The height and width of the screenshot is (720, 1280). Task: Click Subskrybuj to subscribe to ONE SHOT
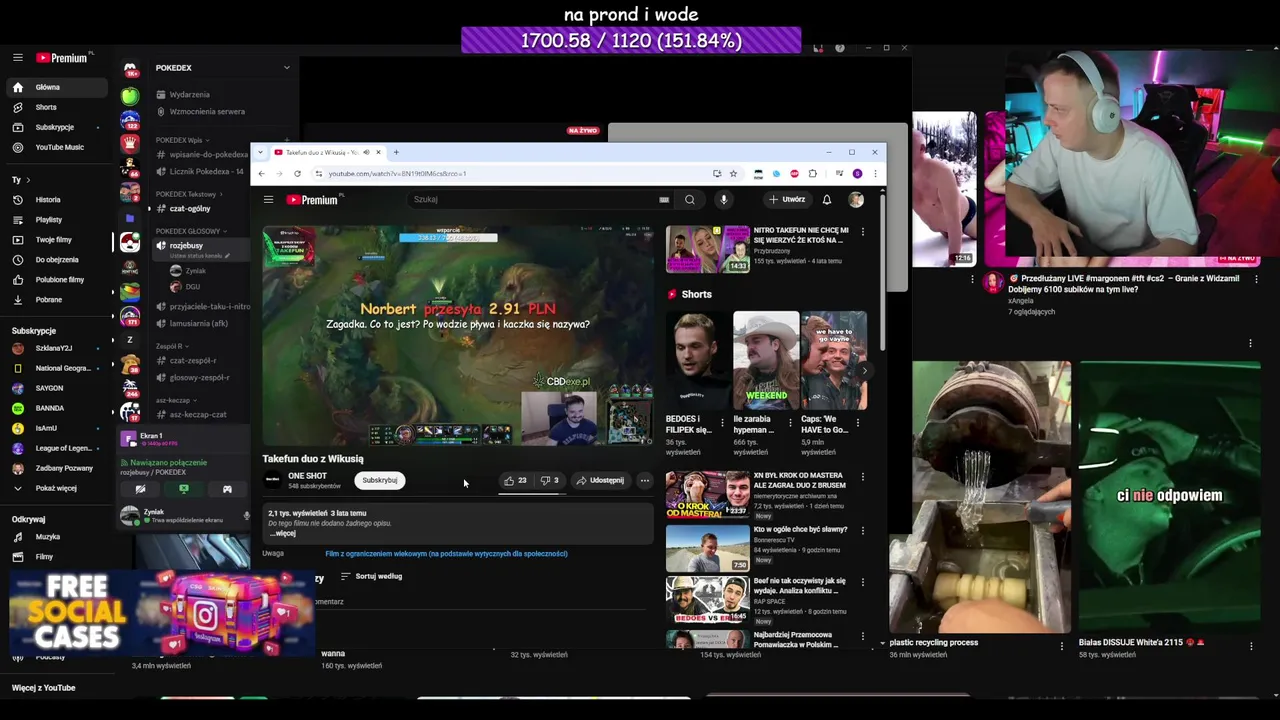pyautogui.click(x=380, y=480)
